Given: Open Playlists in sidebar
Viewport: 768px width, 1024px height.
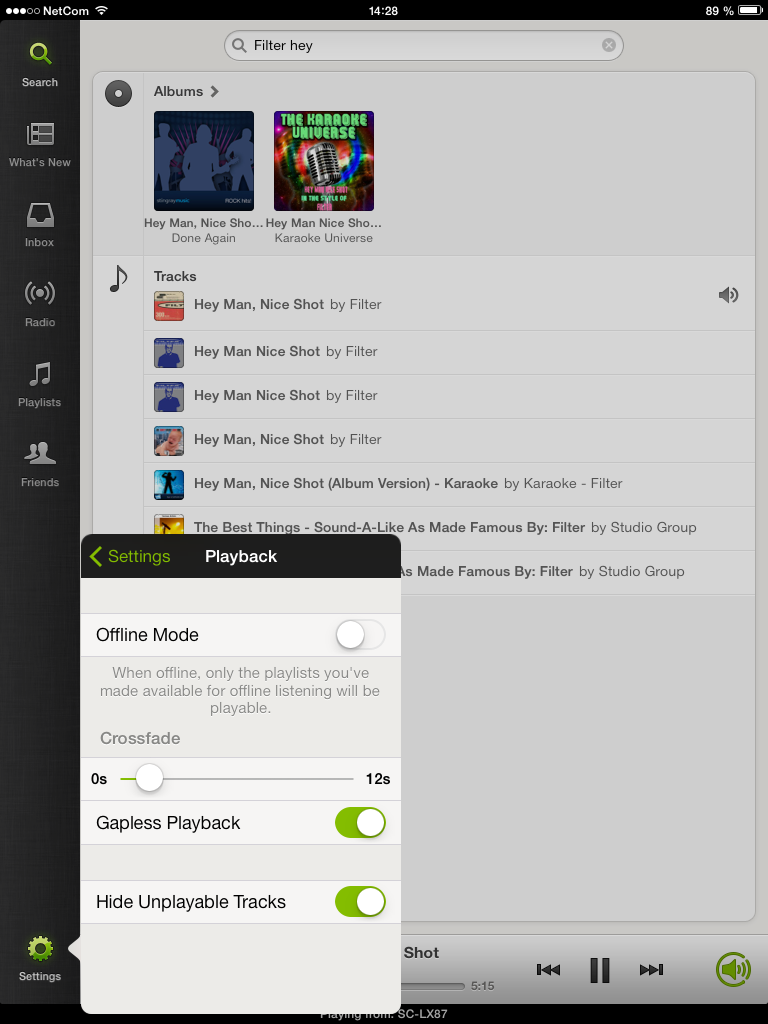Looking at the screenshot, I should 40,385.
